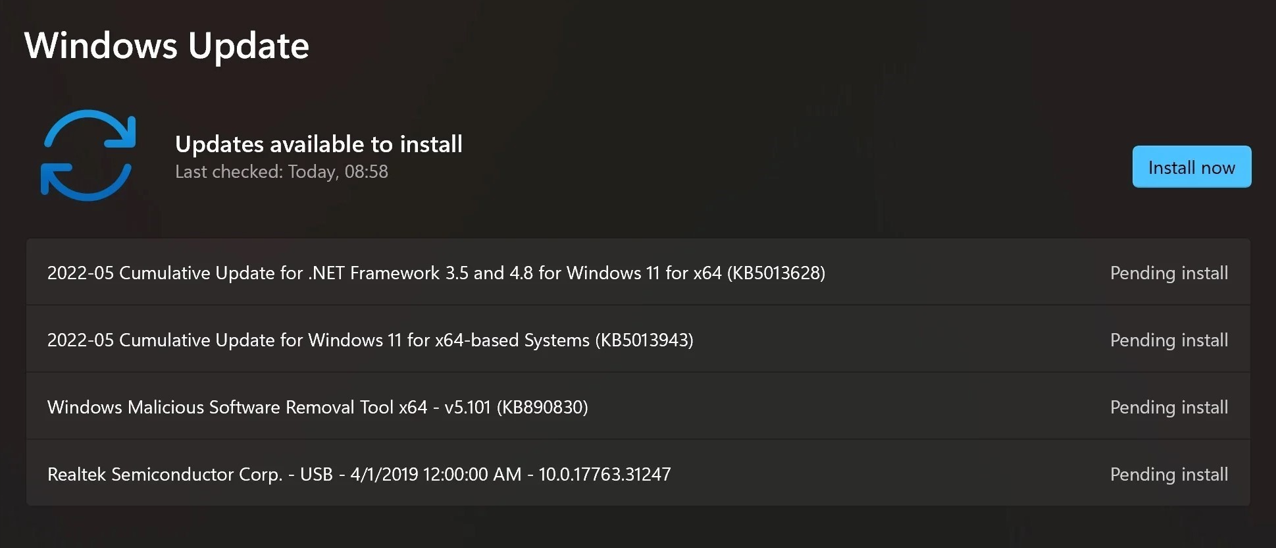1276x548 pixels.
Task: Click the 'Last checked' label under status
Action: (x=228, y=172)
